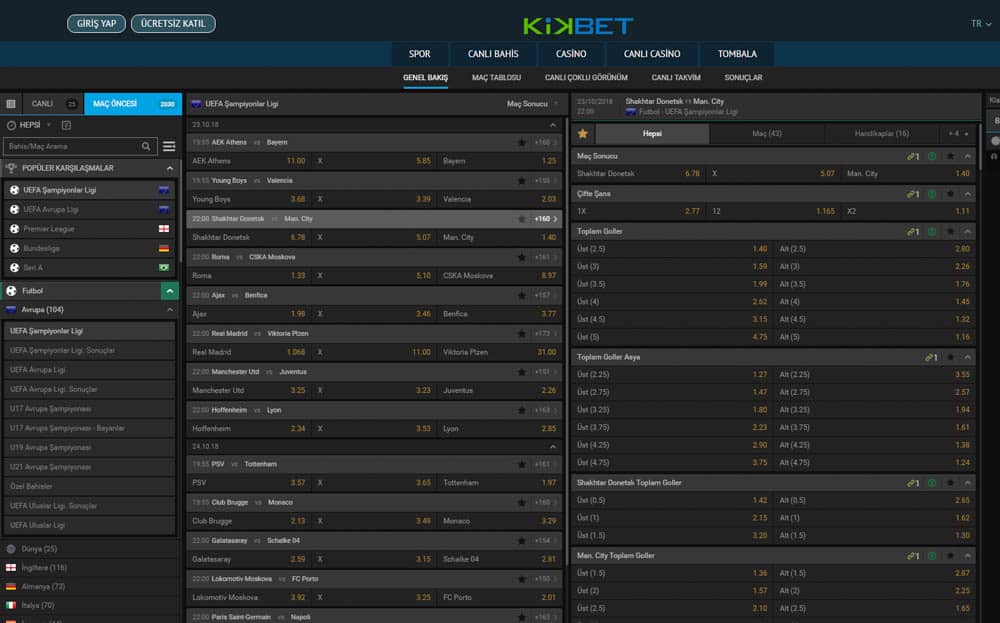The height and width of the screenshot is (623, 1000).
Task: Click the EU flag icon in UEFA Şampiyonlar Ligi header
Action: point(196,104)
